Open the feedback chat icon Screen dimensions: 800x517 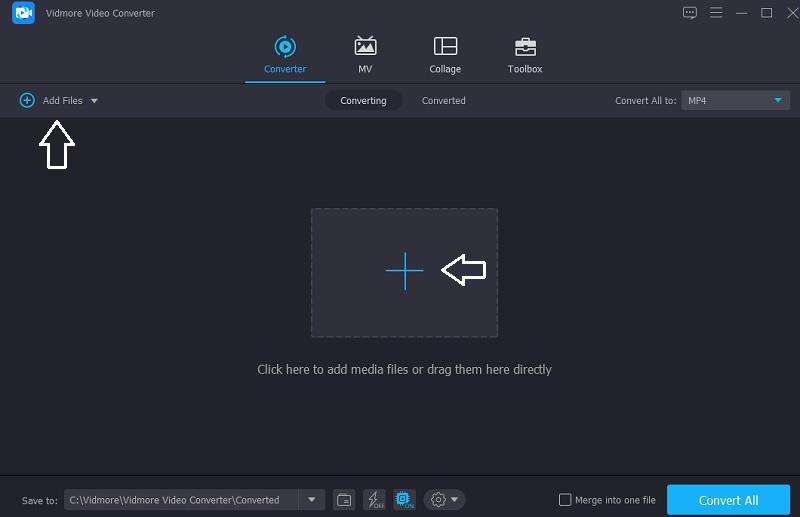pos(690,13)
